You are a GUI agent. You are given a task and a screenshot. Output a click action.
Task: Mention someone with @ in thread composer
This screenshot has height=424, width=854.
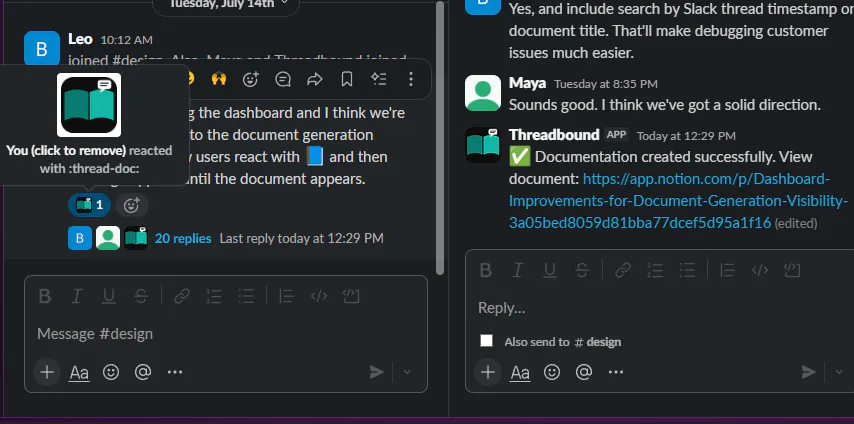tap(584, 372)
